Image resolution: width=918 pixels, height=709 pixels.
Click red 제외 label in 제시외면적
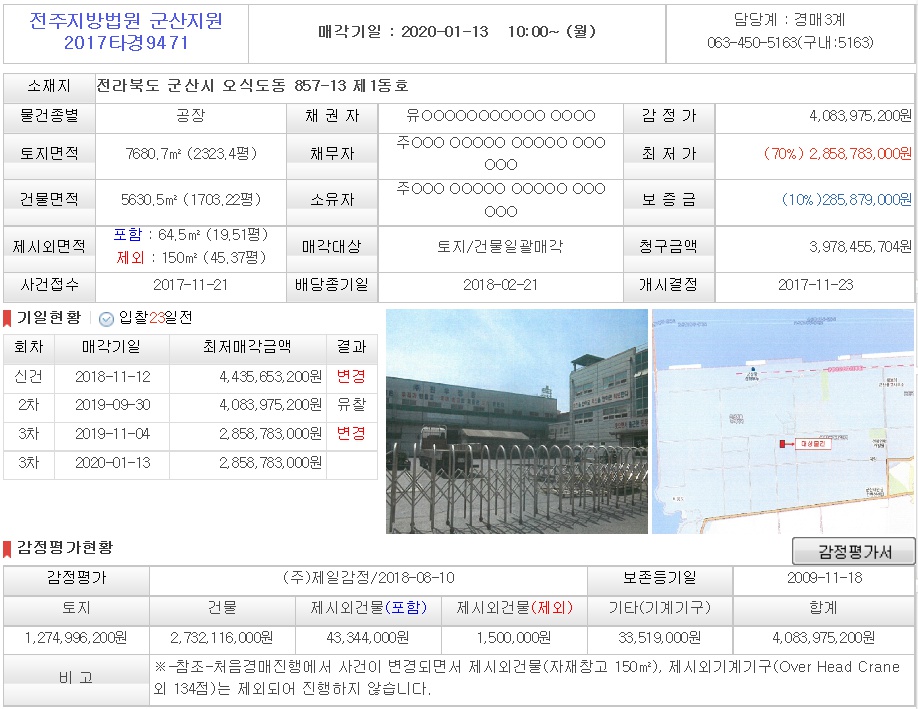(x=130, y=258)
